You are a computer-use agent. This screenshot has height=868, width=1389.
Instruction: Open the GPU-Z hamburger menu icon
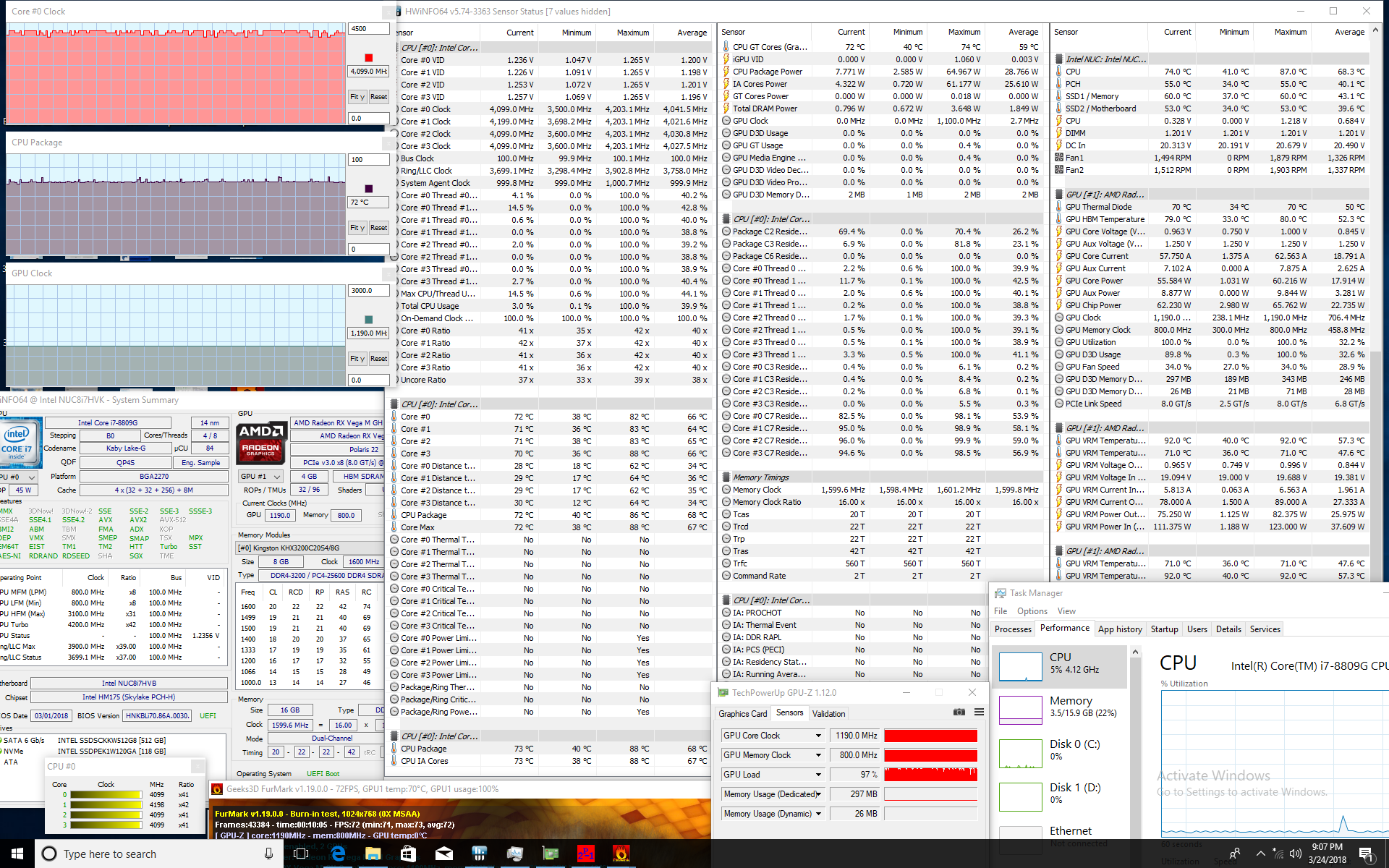(979, 712)
